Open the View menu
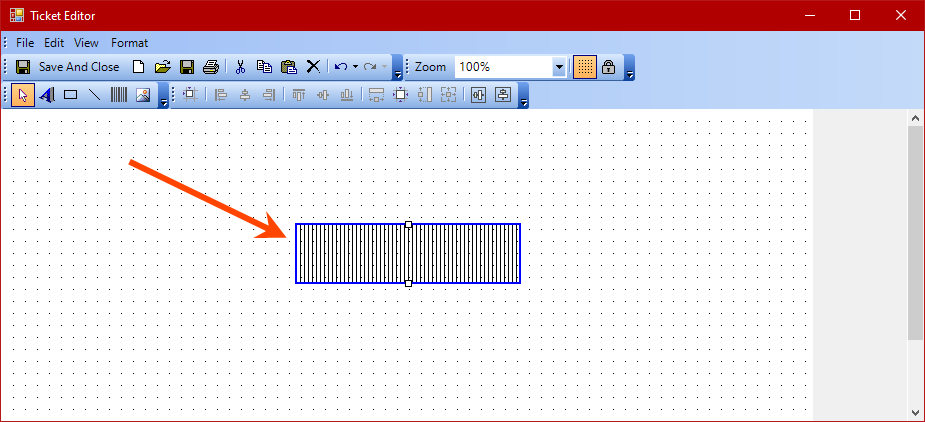The height and width of the screenshot is (422, 925). point(86,43)
